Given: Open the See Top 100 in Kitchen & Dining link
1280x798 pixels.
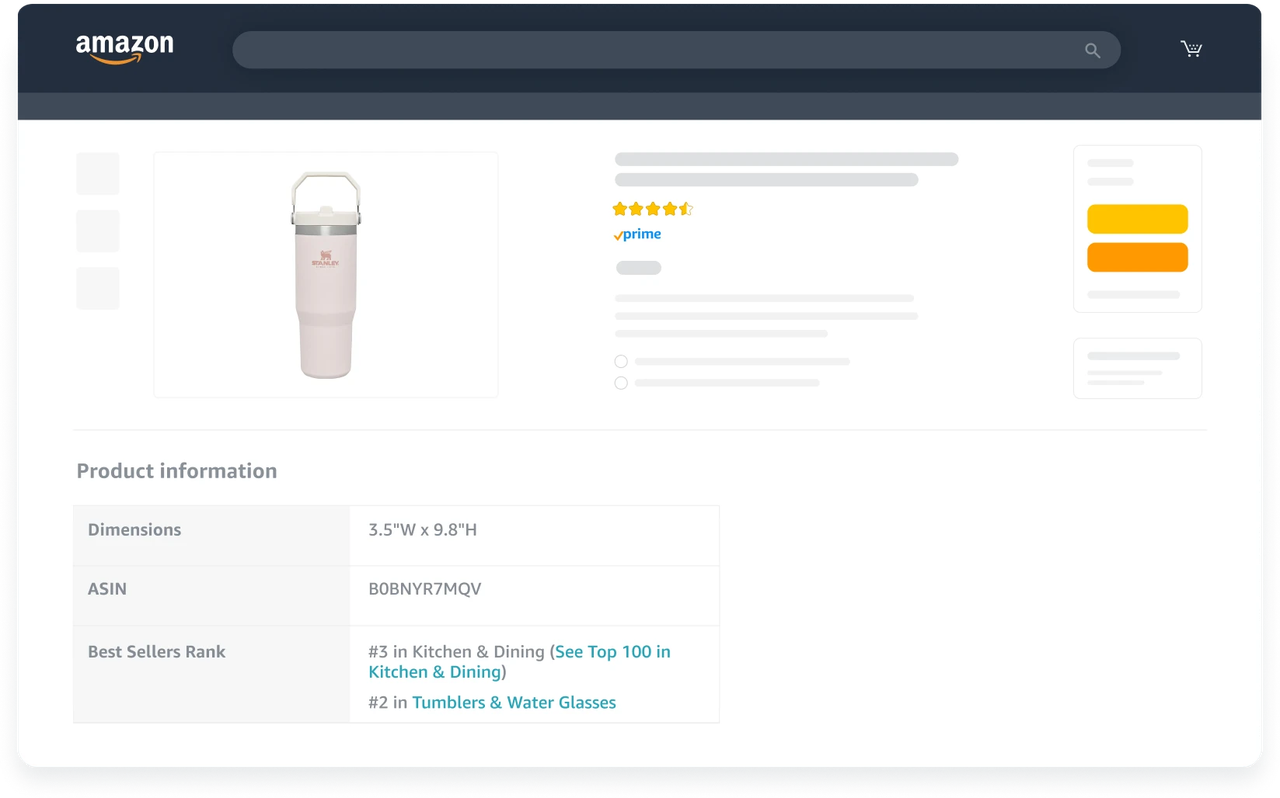Looking at the screenshot, I should pos(612,652).
